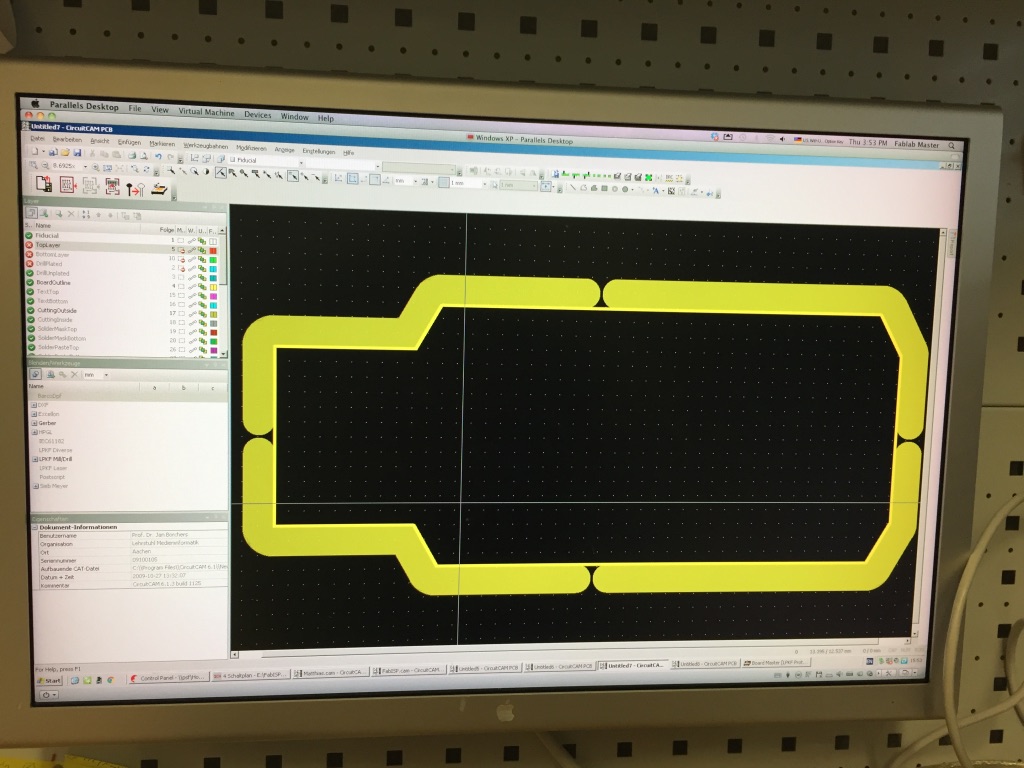Expand the Sieb Meyer tree node

(35, 486)
